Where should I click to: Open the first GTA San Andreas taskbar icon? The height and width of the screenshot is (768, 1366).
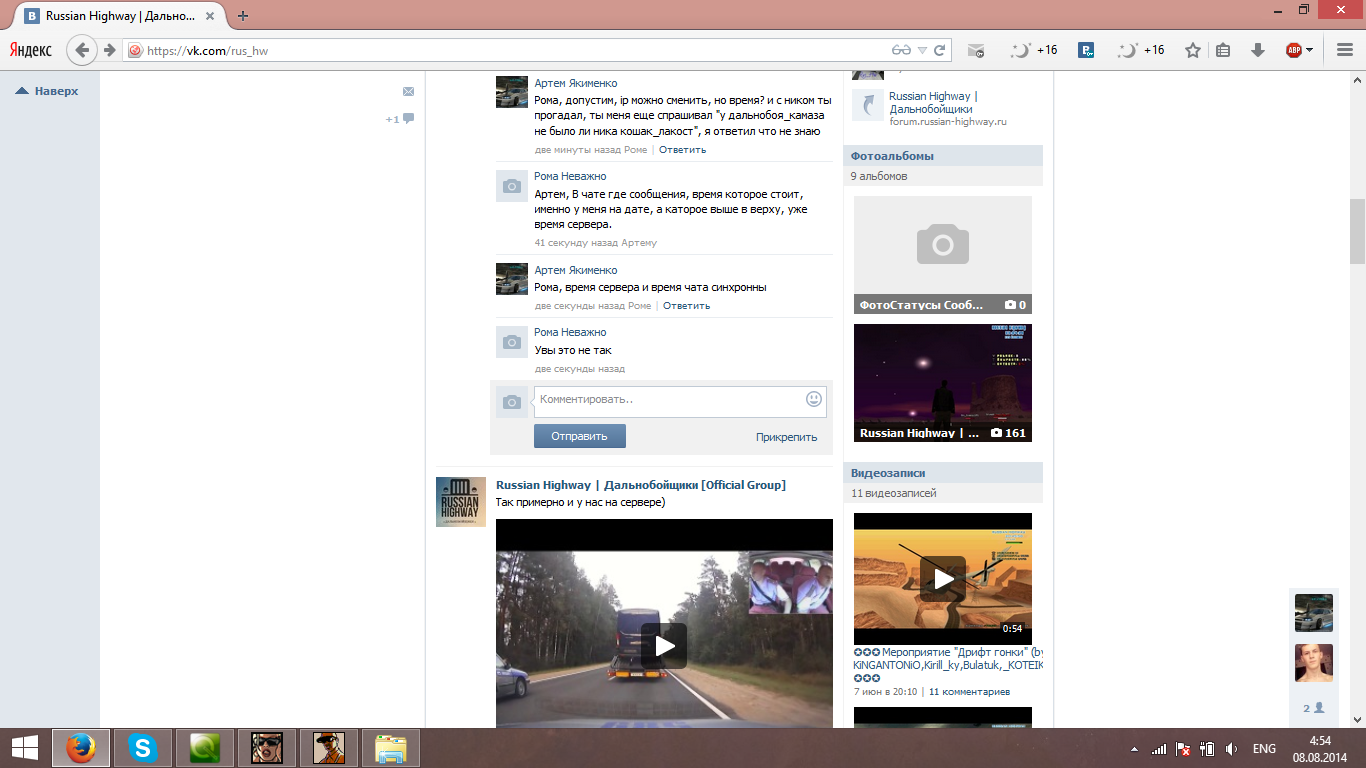coord(267,748)
